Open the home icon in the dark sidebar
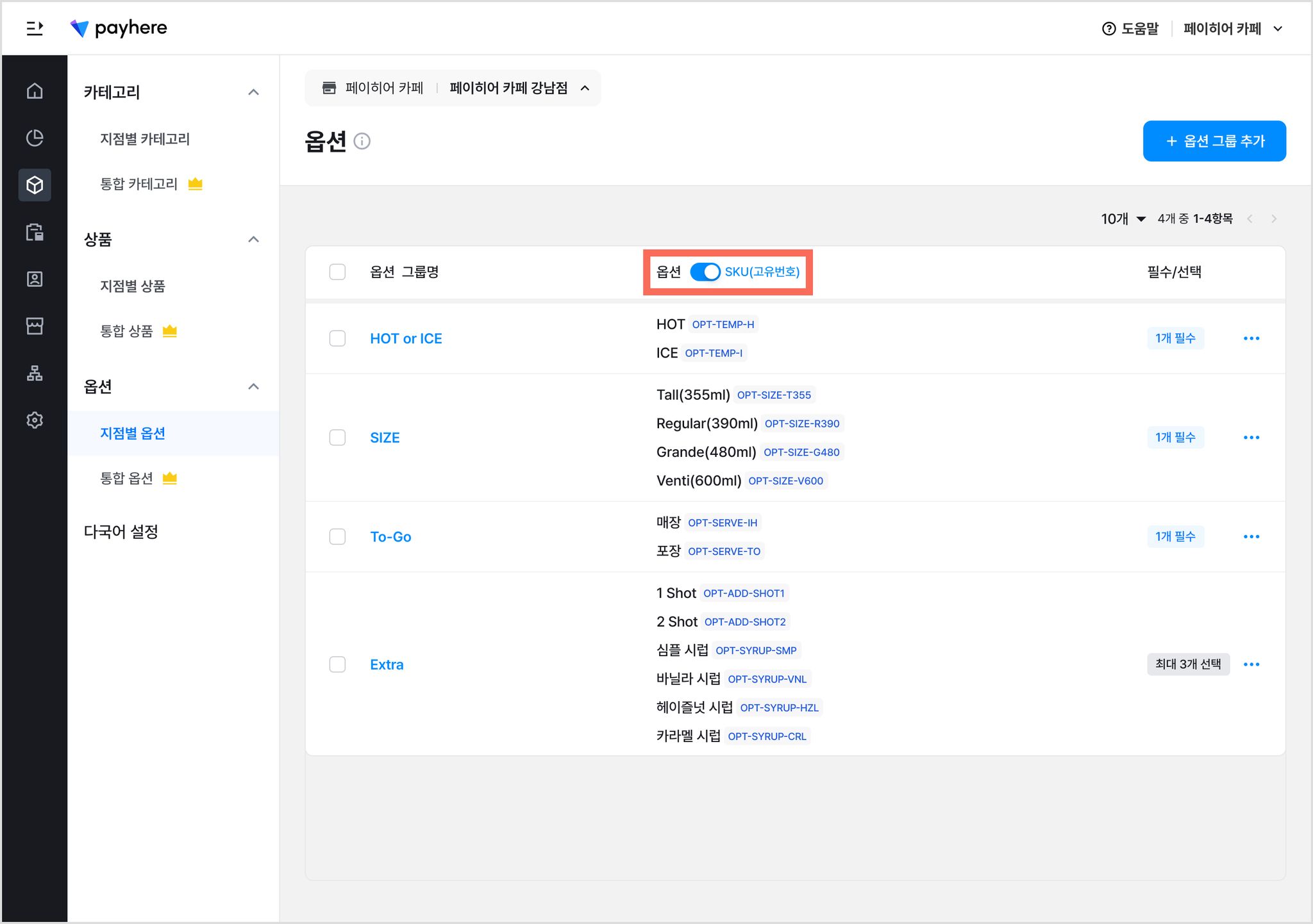The height and width of the screenshot is (924, 1313). coord(35,91)
